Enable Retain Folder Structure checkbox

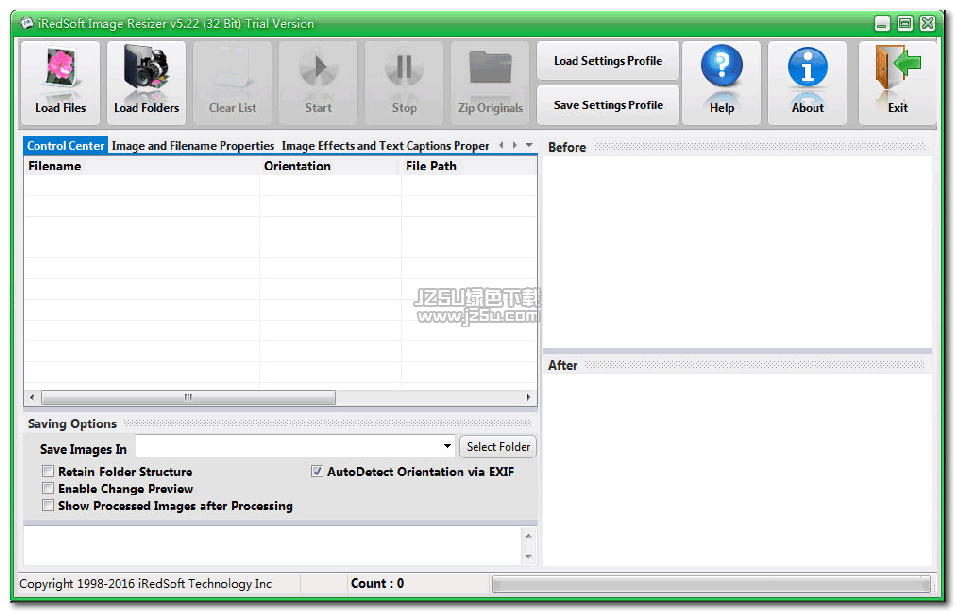point(48,471)
